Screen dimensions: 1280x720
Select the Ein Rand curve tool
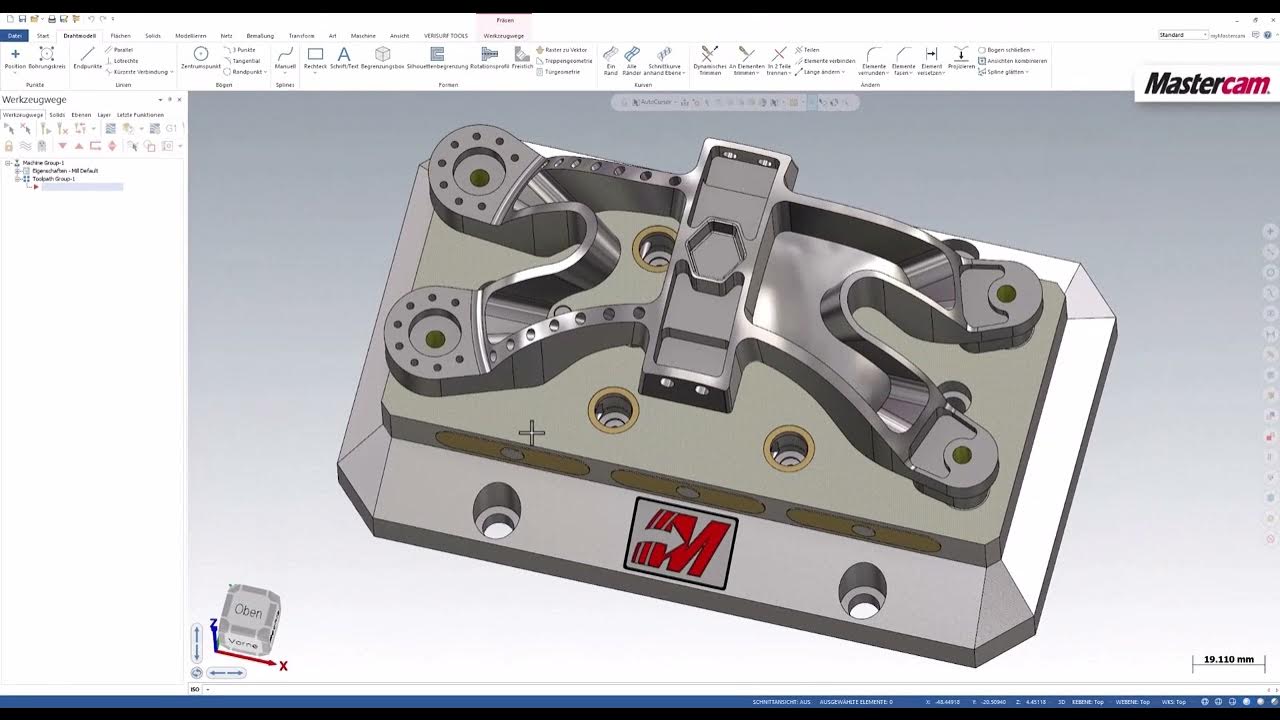pos(610,61)
